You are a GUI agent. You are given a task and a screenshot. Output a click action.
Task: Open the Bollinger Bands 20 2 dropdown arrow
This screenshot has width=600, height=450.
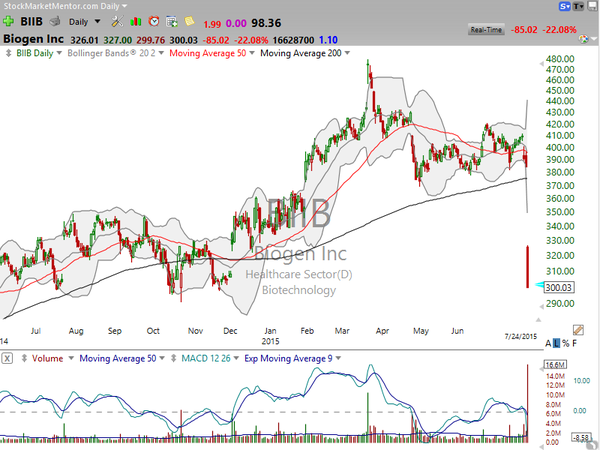pyautogui.click(x=161, y=53)
